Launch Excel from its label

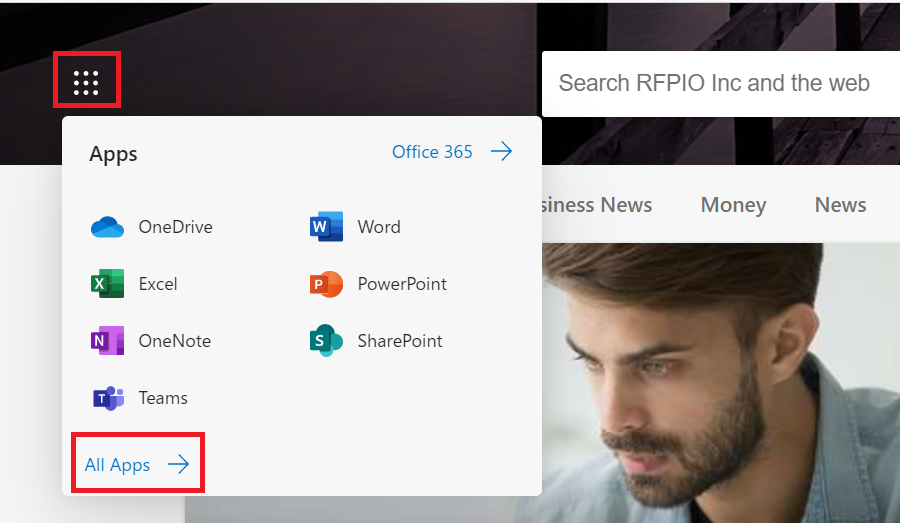pyautogui.click(x=158, y=284)
